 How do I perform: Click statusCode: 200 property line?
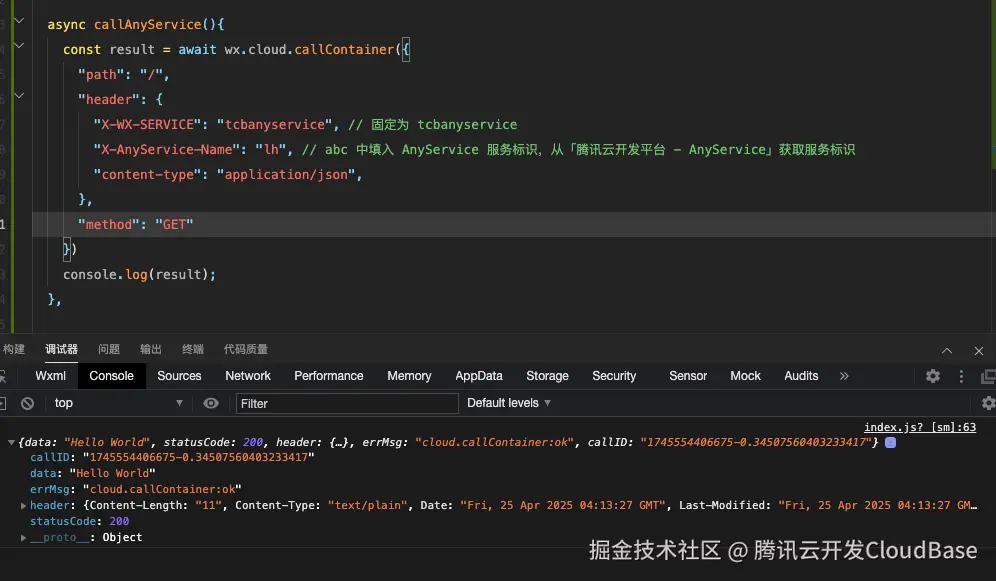click(x=79, y=521)
